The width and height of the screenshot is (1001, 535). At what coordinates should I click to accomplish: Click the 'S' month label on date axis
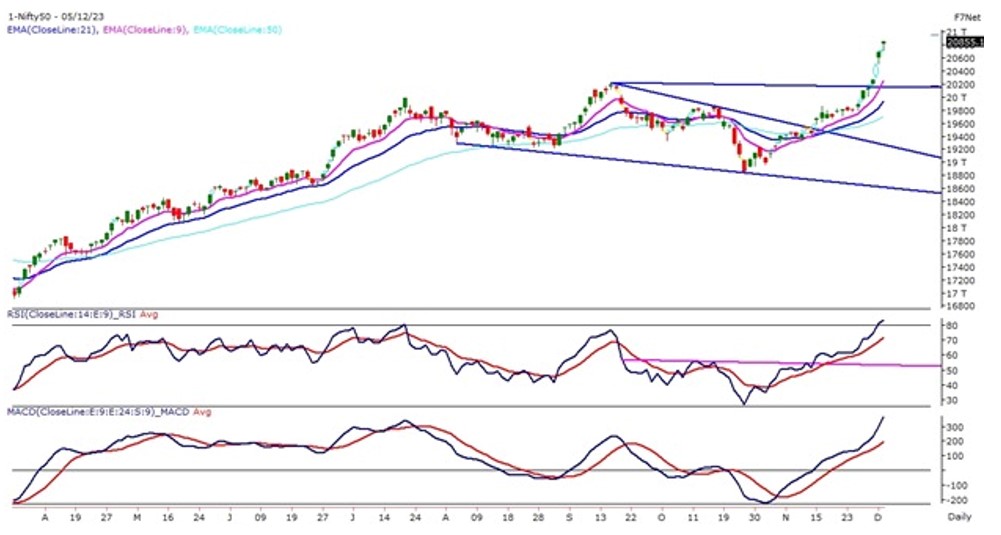[x=569, y=518]
